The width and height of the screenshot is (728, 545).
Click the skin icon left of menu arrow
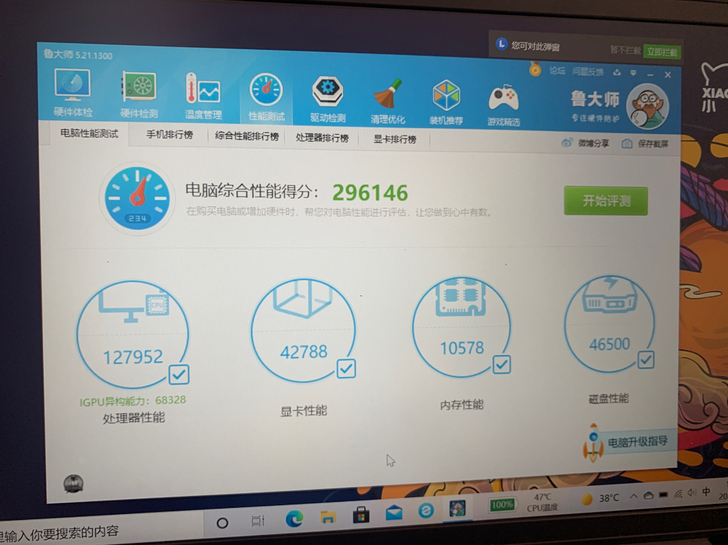click(x=617, y=72)
